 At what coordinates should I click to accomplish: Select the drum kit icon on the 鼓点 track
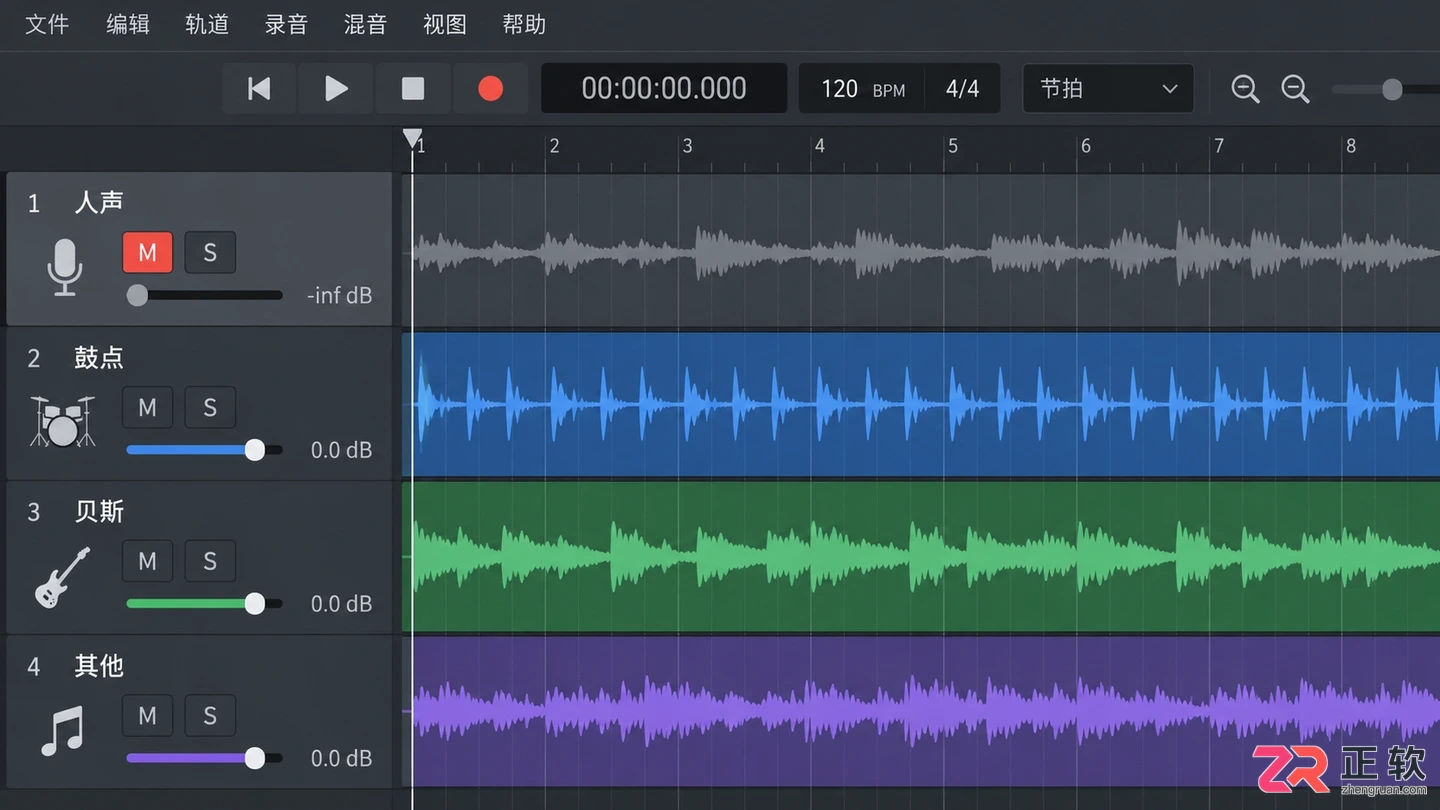click(62, 421)
